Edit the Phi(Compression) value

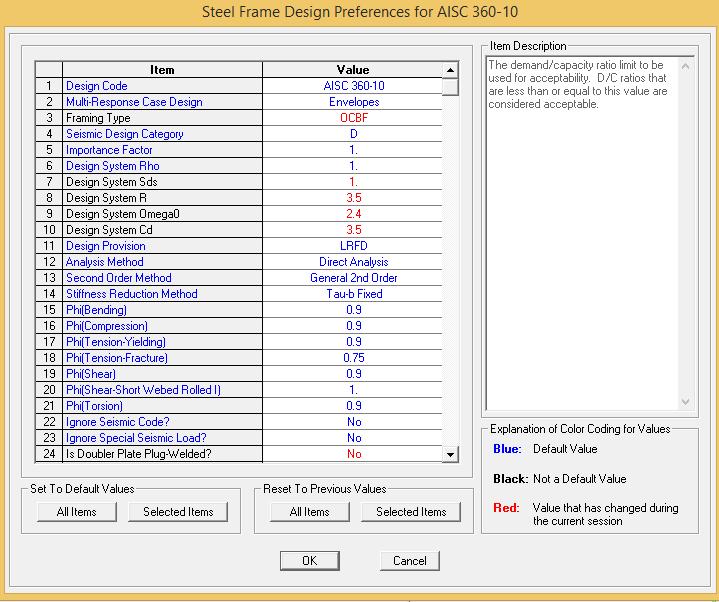(x=354, y=326)
